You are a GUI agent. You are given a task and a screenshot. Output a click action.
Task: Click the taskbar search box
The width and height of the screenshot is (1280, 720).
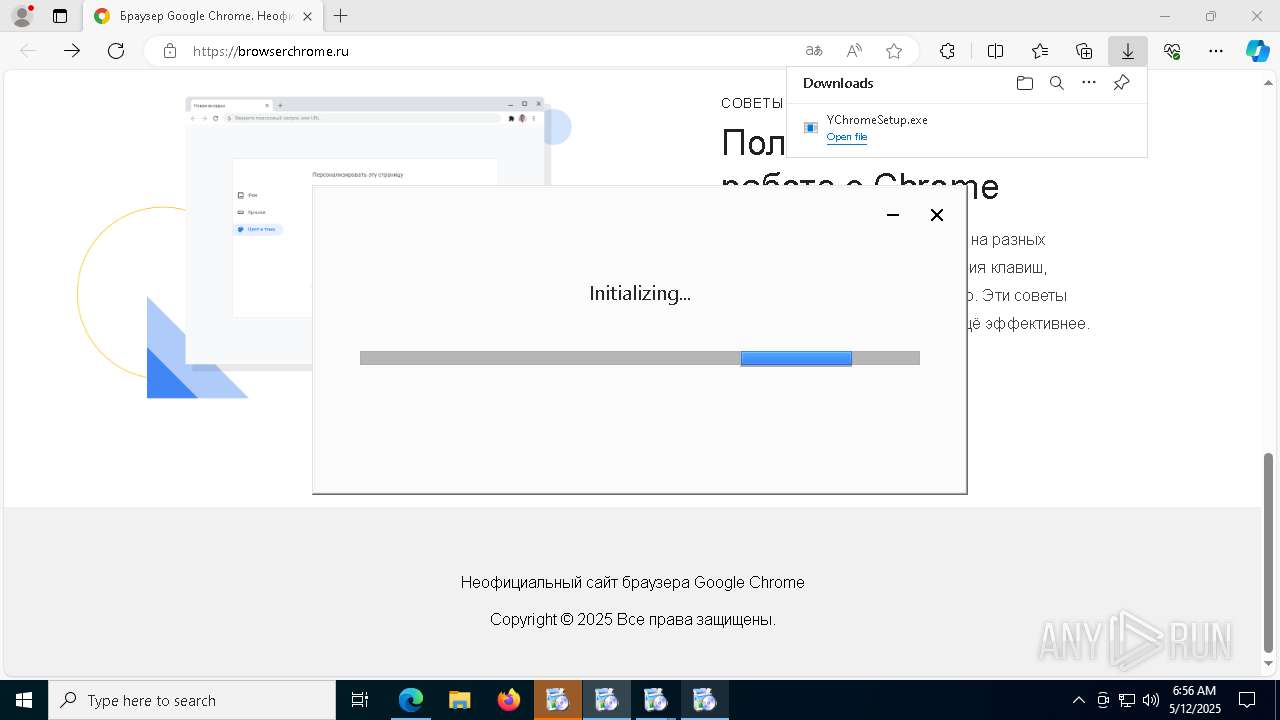[192, 700]
